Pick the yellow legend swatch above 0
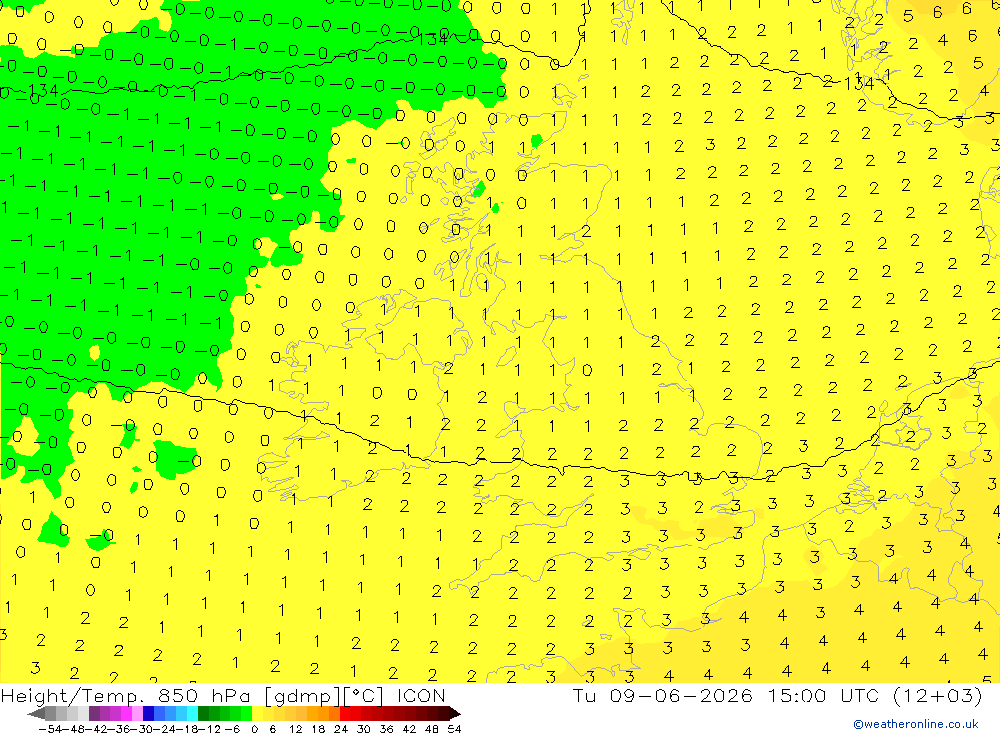 (258, 714)
